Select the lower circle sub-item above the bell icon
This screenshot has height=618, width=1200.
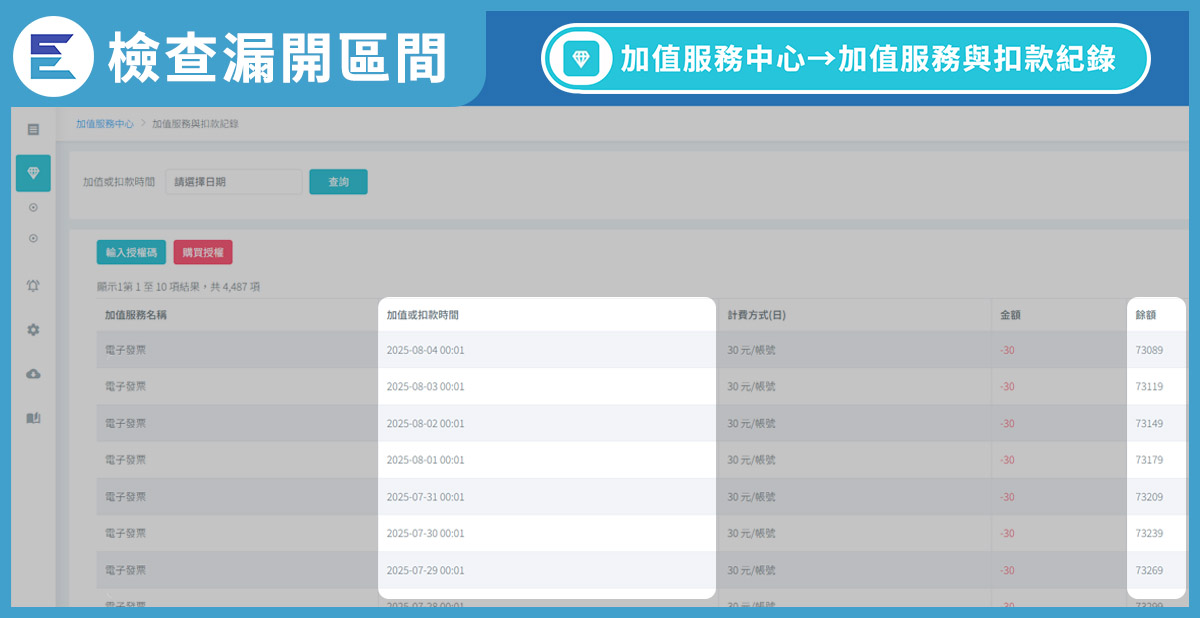[33, 238]
